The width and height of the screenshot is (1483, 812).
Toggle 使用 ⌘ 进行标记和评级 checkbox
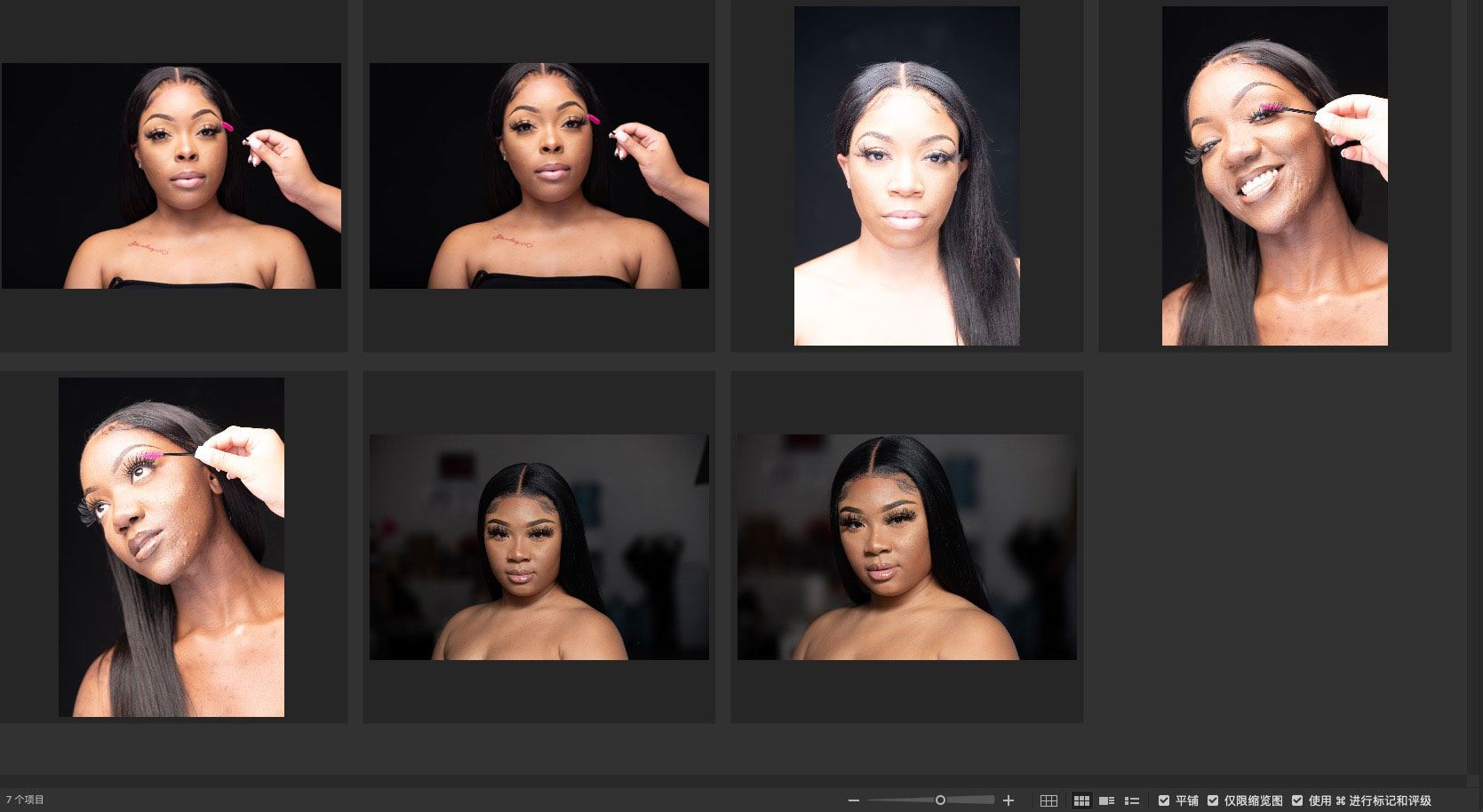(1297, 800)
